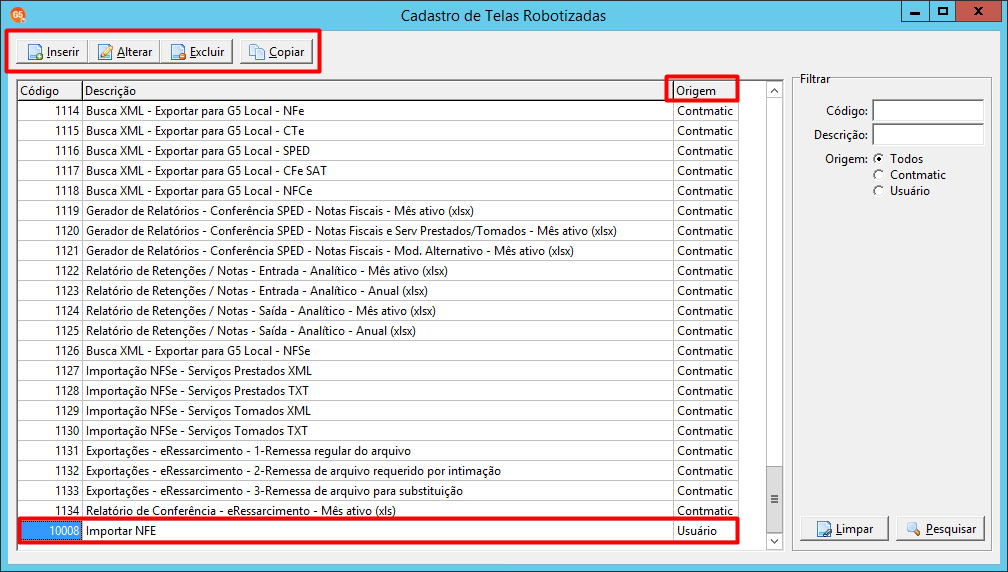The width and height of the screenshot is (1008, 572).
Task: Select 'Relatório de Retenções / Notas - Saída - Analítico - Anual'
Action: pos(378,331)
